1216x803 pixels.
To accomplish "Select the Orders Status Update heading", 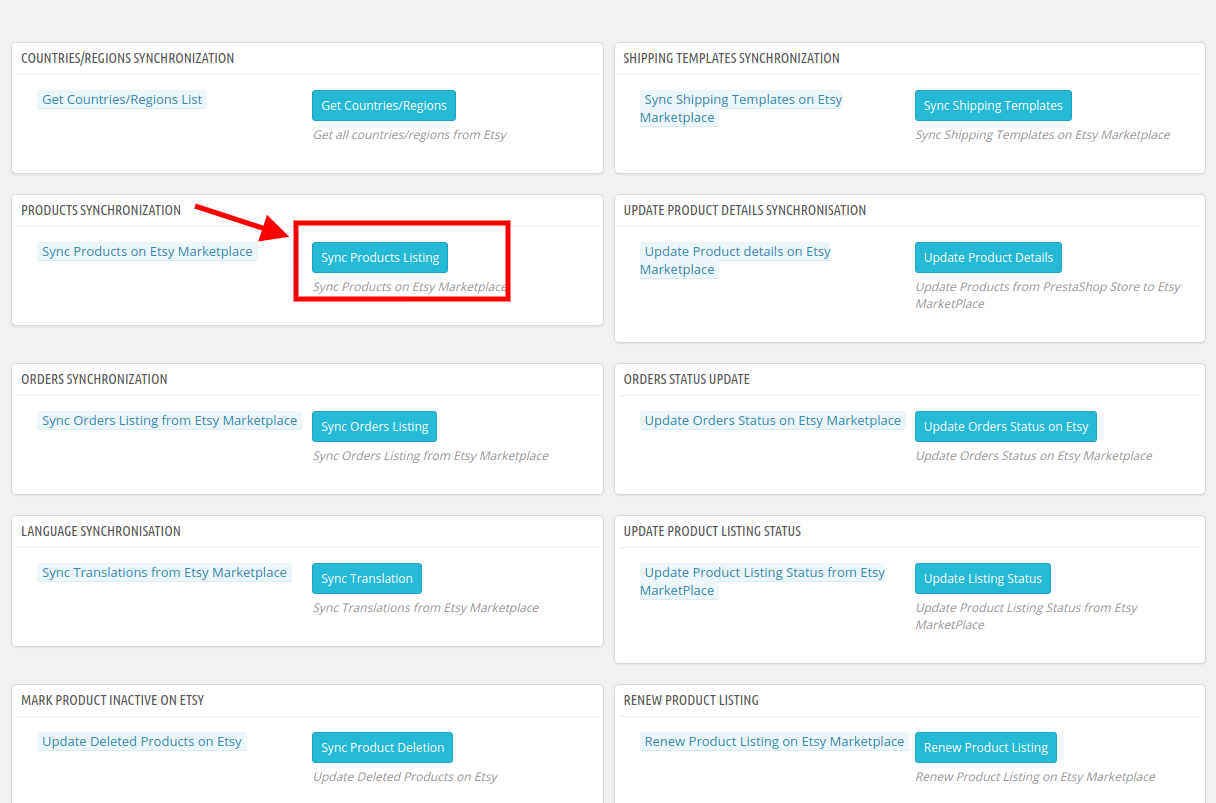I will point(686,380).
